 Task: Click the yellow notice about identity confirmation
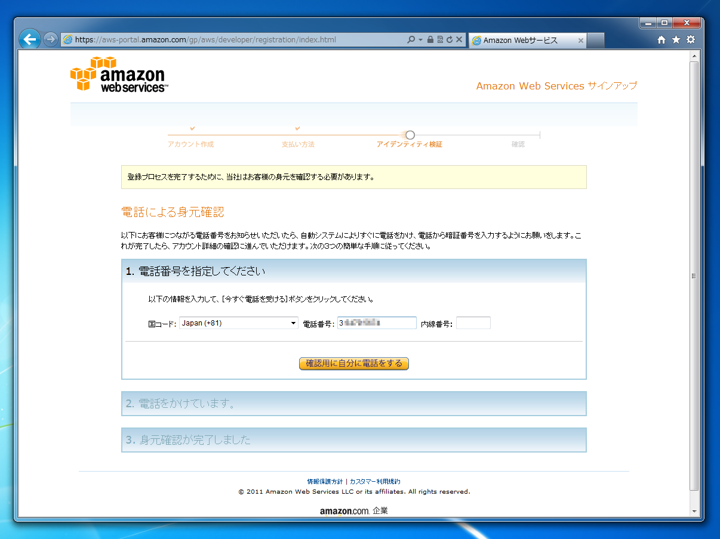(x=354, y=177)
